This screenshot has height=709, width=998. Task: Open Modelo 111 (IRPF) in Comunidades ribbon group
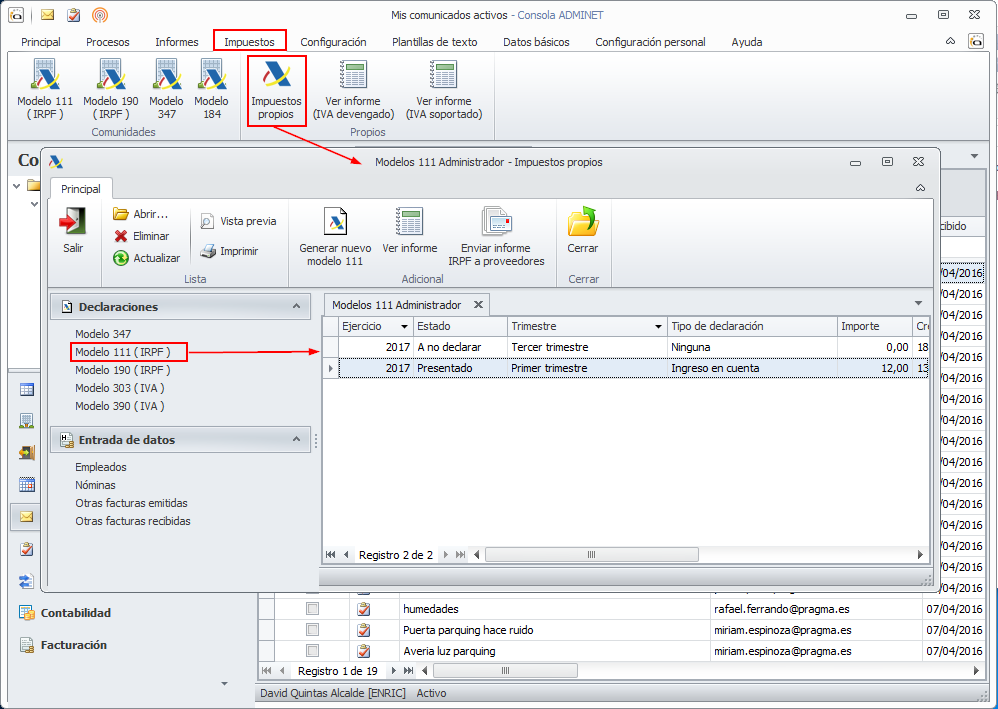click(45, 90)
